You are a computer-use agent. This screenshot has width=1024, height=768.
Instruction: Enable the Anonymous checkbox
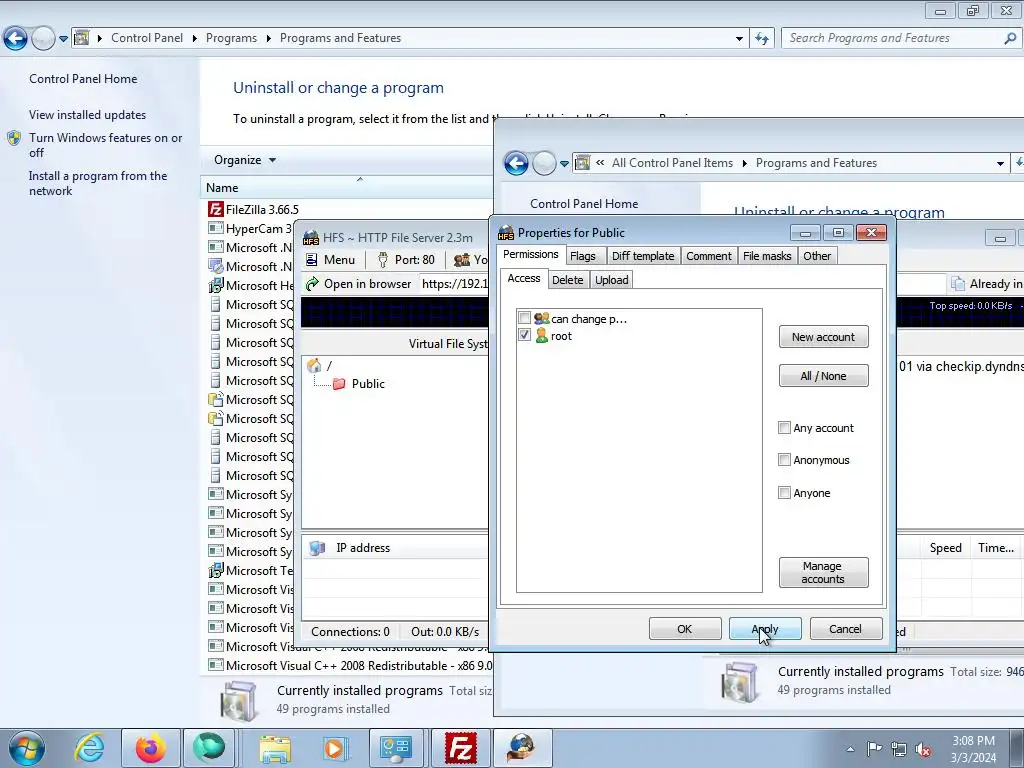point(784,460)
